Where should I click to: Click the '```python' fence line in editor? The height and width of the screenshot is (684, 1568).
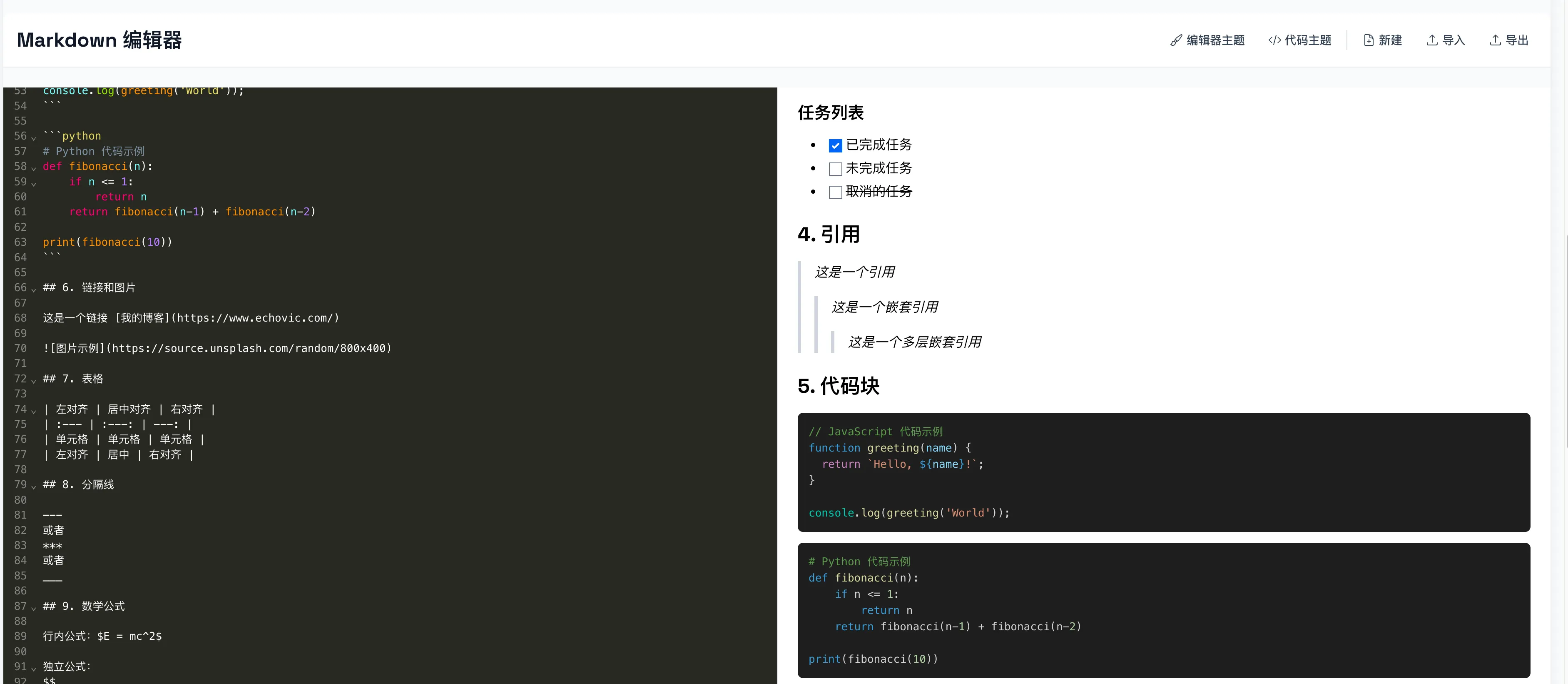point(72,136)
